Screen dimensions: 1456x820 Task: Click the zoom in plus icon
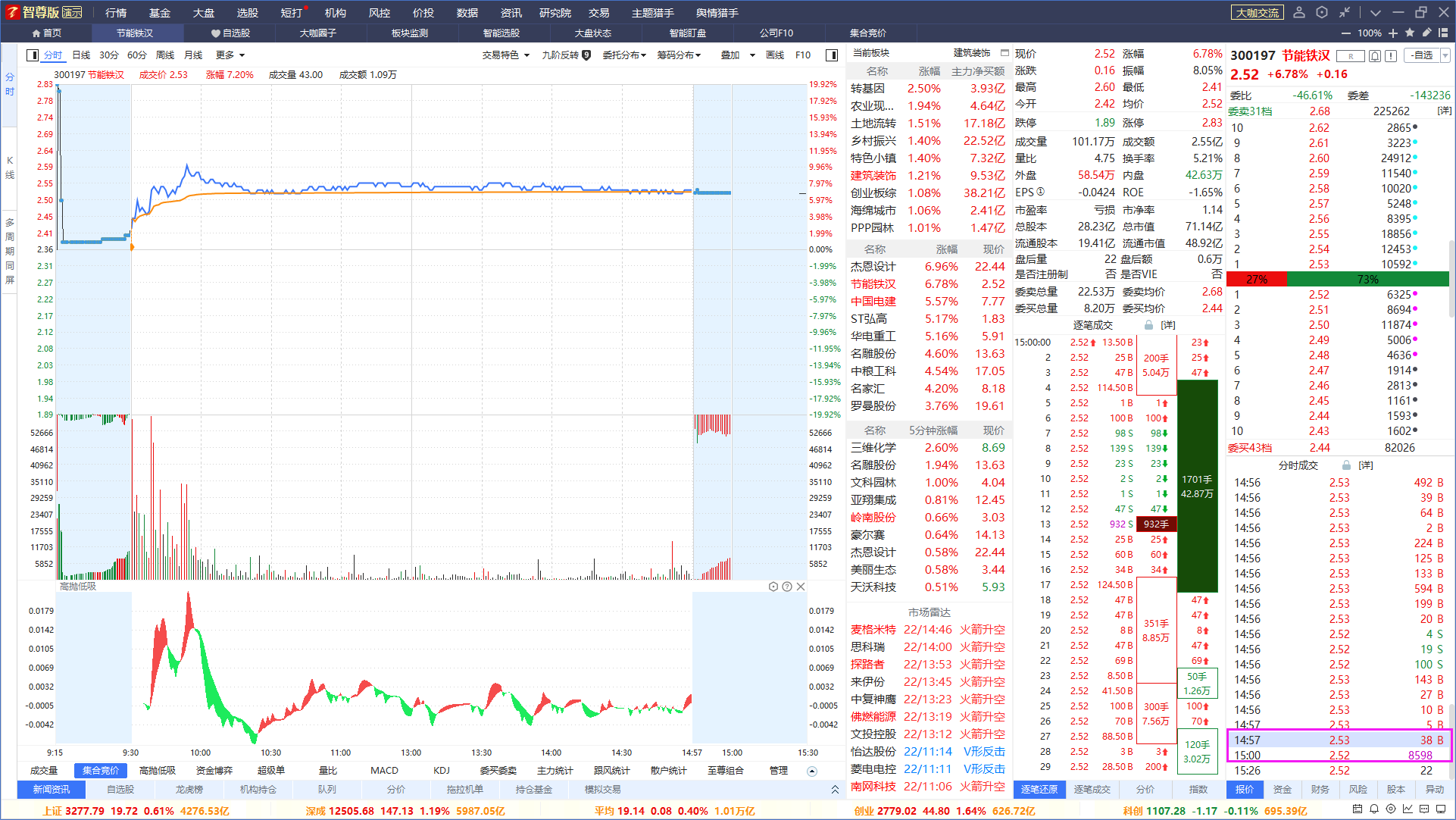point(1393,33)
